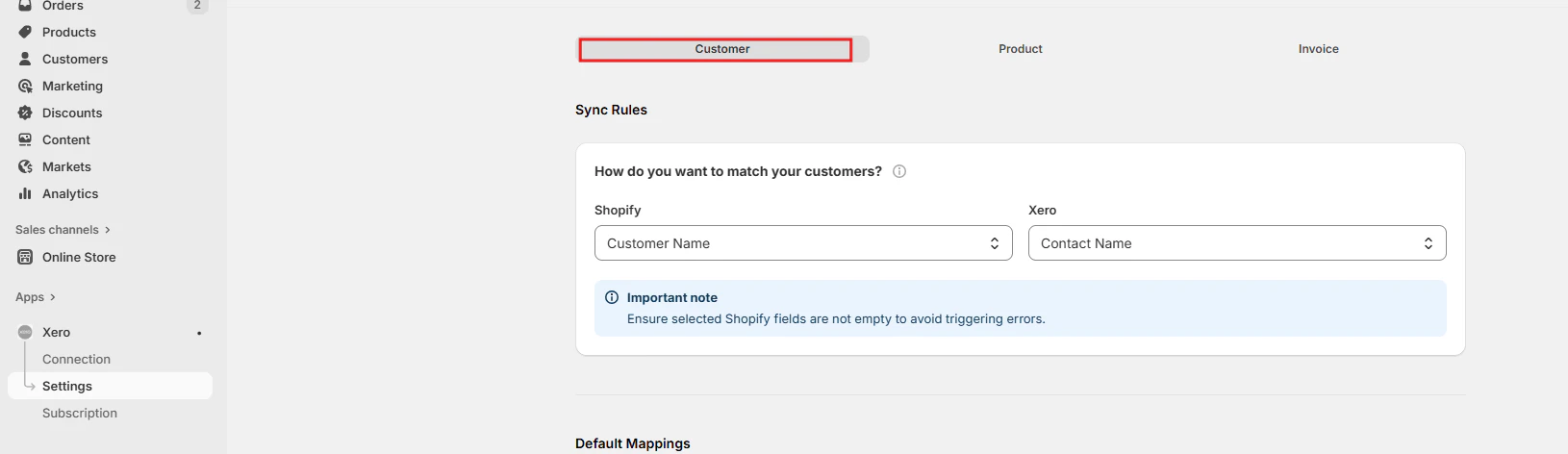Open the Shopify Customer Name dropdown
The height and width of the screenshot is (454, 1568).
point(803,243)
